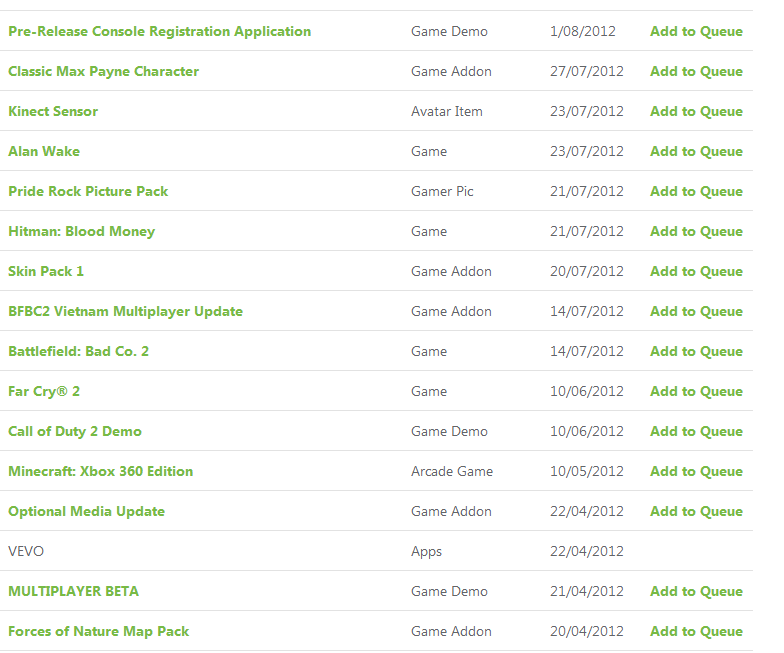This screenshot has height=653, width=784.
Task: Open the Kinect Sensor avatar item
Action: pyautogui.click(x=53, y=112)
